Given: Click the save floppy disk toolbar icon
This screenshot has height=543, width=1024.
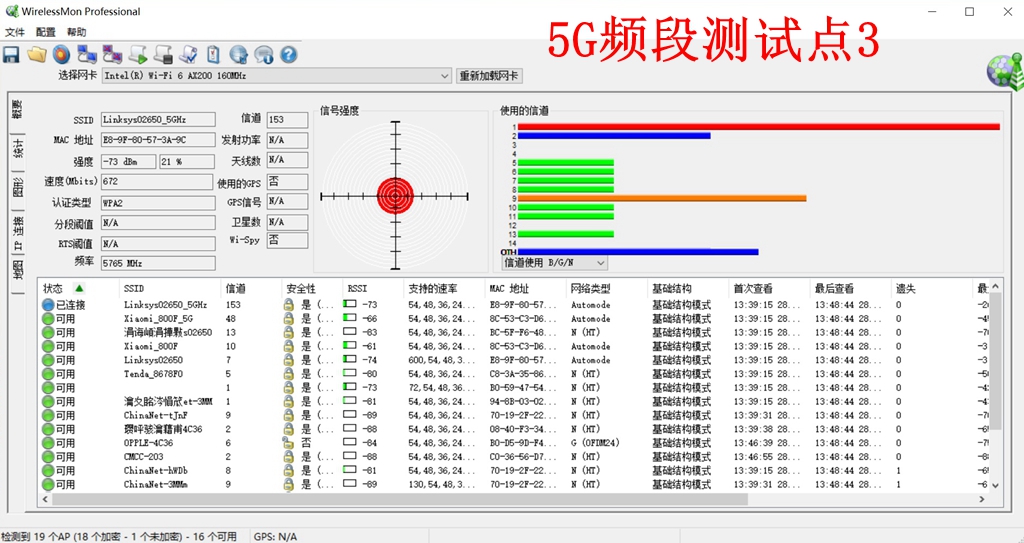Looking at the screenshot, I should coord(11,54).
